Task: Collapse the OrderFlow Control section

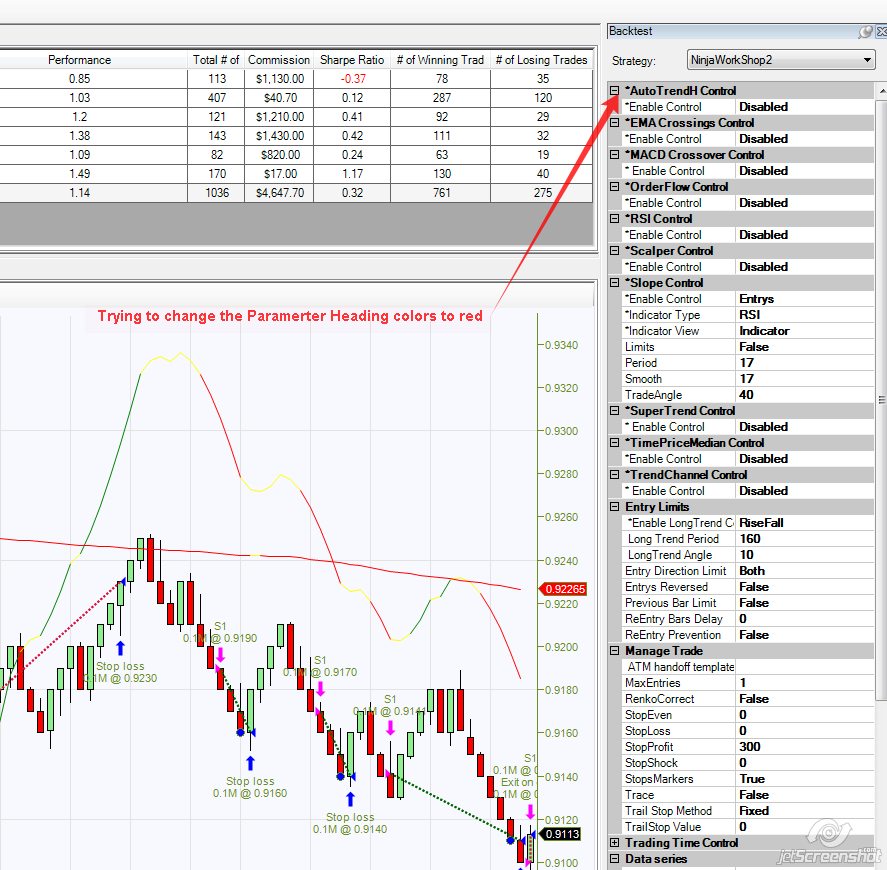Action: pyautogui.click(x=614, y=187)
